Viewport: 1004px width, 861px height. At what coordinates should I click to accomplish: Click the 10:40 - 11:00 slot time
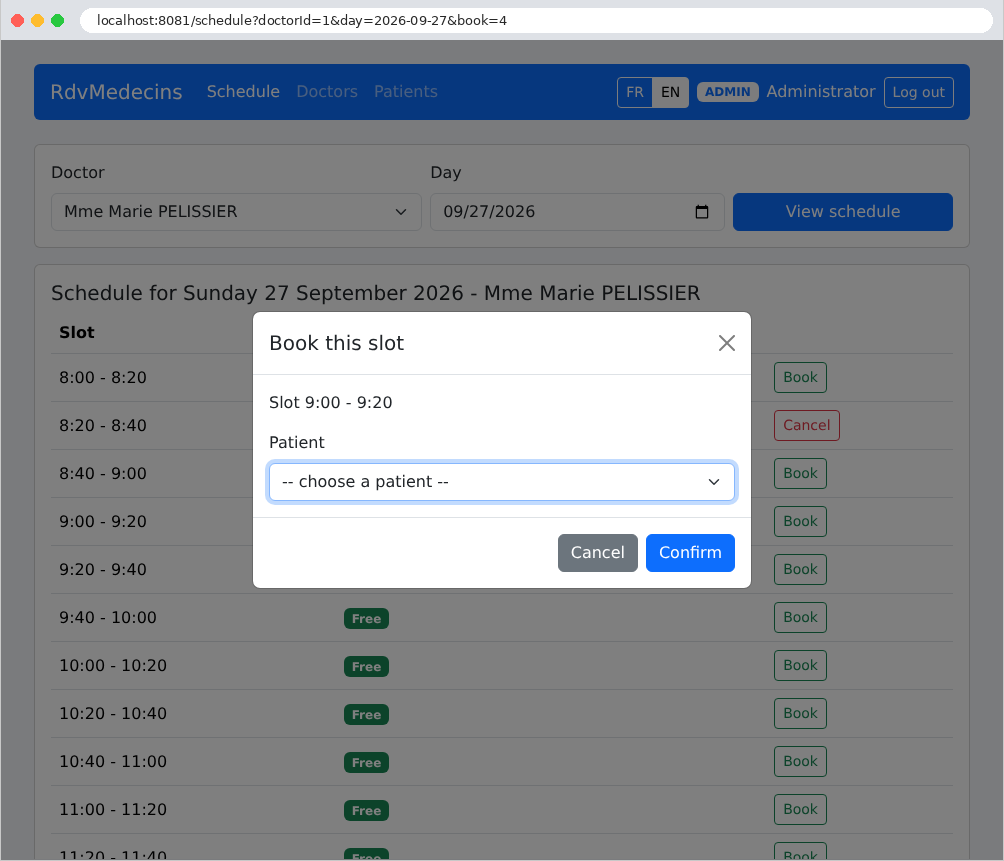coord(113,762)
